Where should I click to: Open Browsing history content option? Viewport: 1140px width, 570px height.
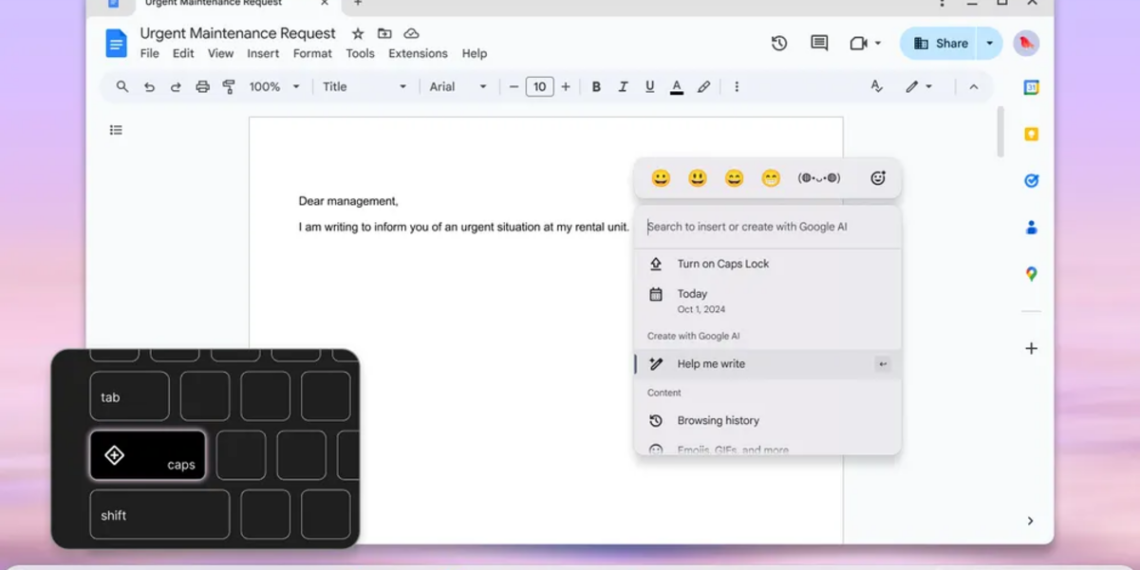[x=768, y=421]
